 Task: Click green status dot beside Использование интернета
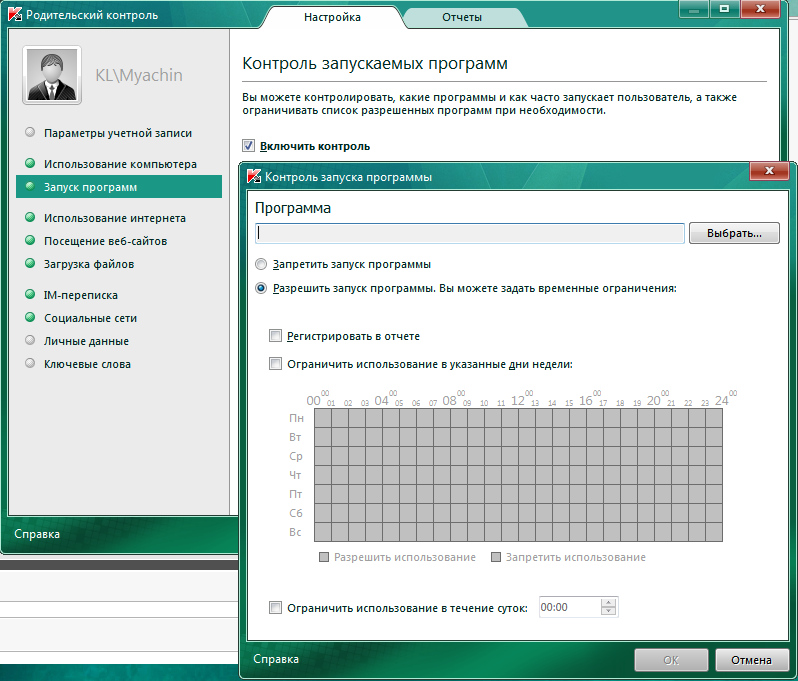coord(30,217)
